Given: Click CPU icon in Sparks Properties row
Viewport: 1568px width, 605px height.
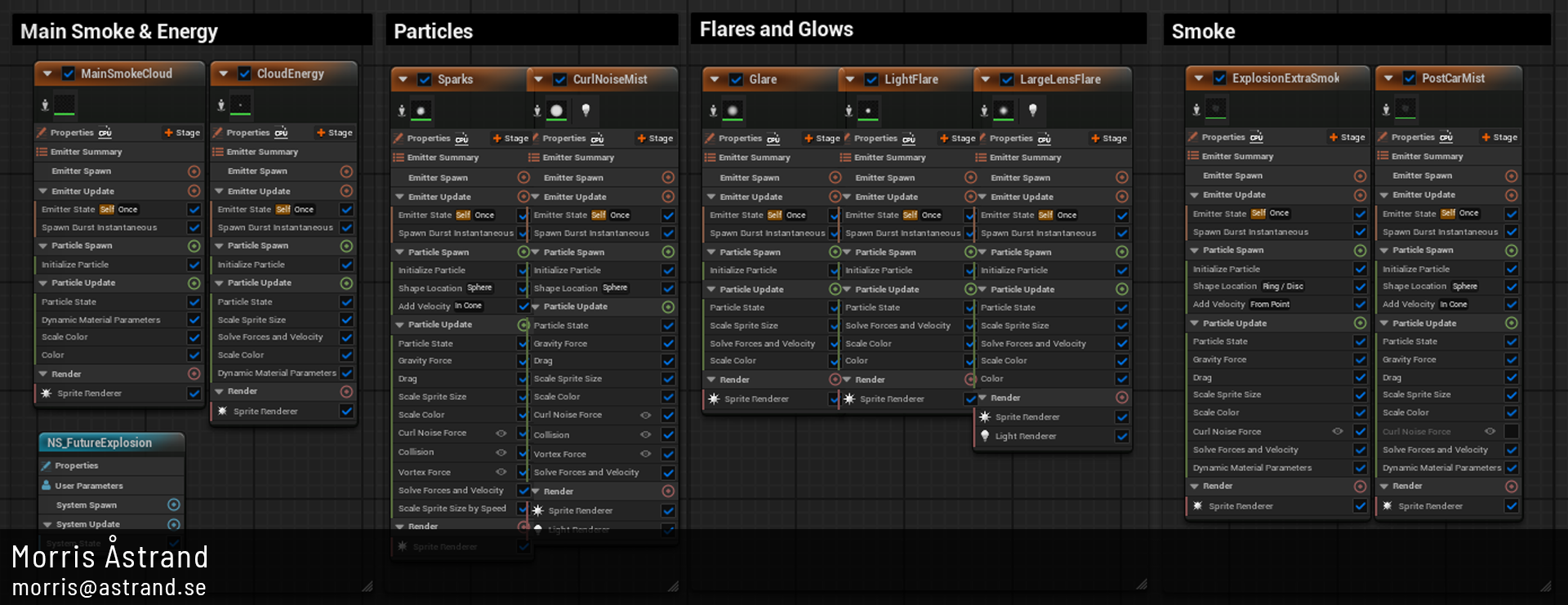Looking at the screenshot, I should pos(461,139).
